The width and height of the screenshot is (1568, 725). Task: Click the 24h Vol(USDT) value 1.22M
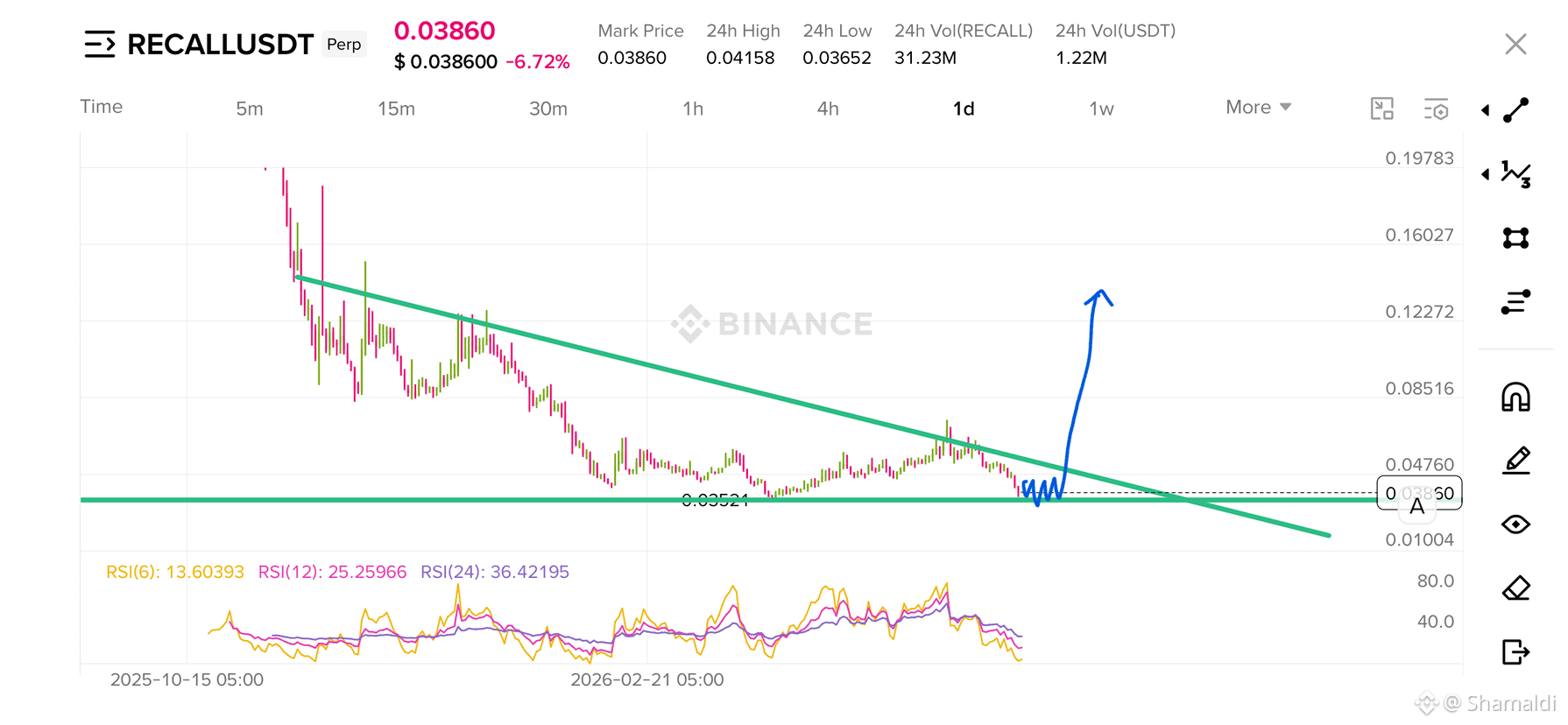point(1081,58)
